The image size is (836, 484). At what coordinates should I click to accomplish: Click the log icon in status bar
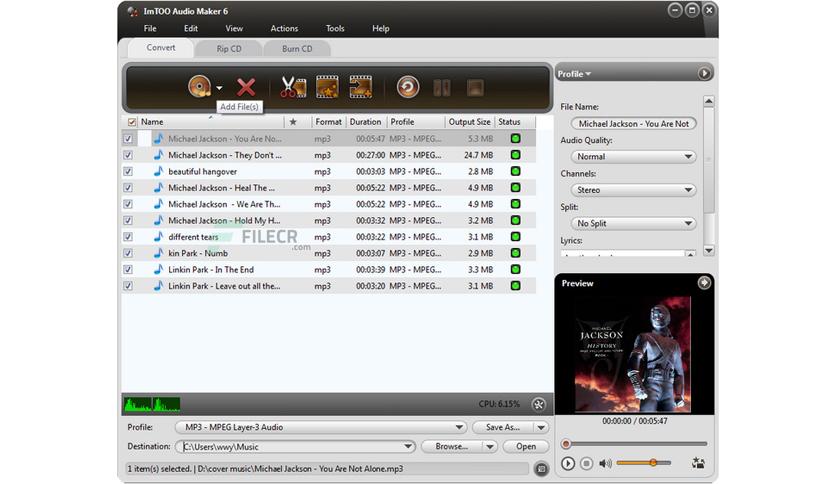[x=541, y=469]
